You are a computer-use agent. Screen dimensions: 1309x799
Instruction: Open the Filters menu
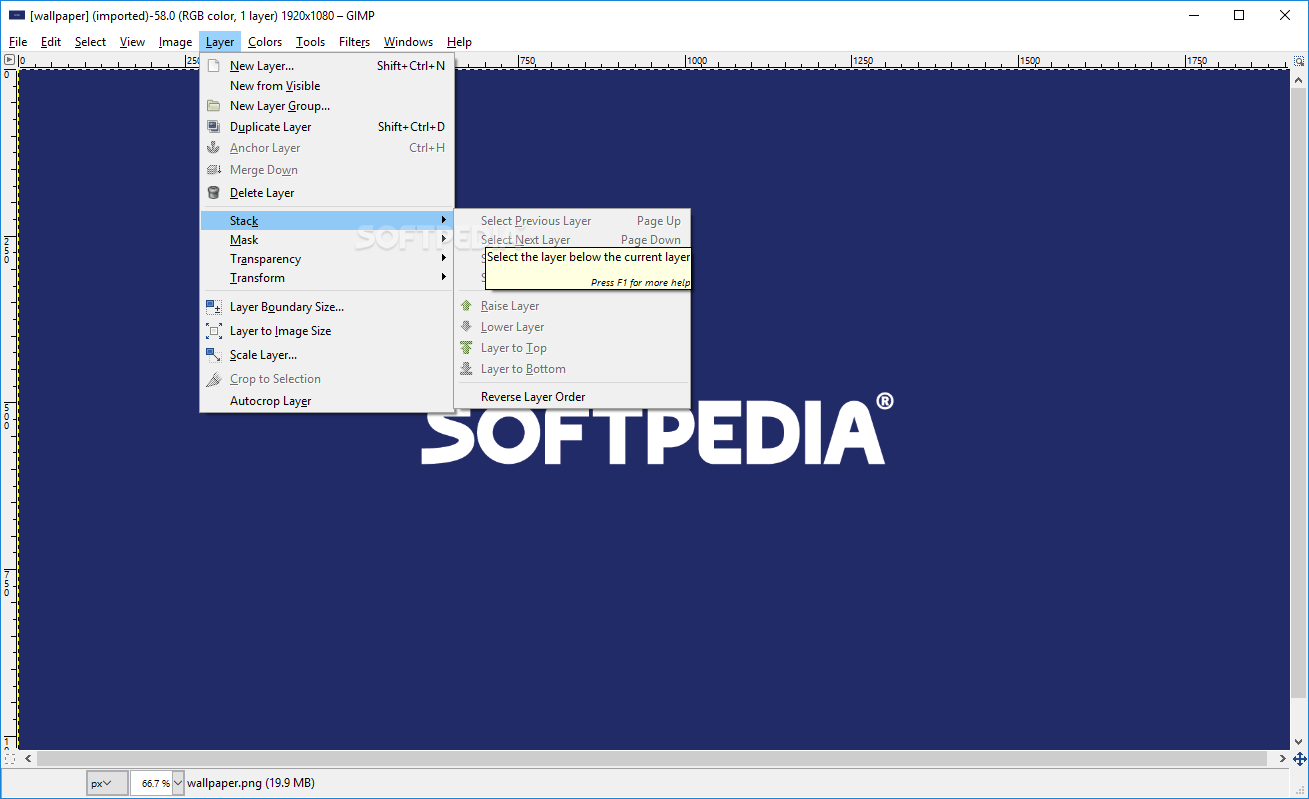[x=354, y=42]
